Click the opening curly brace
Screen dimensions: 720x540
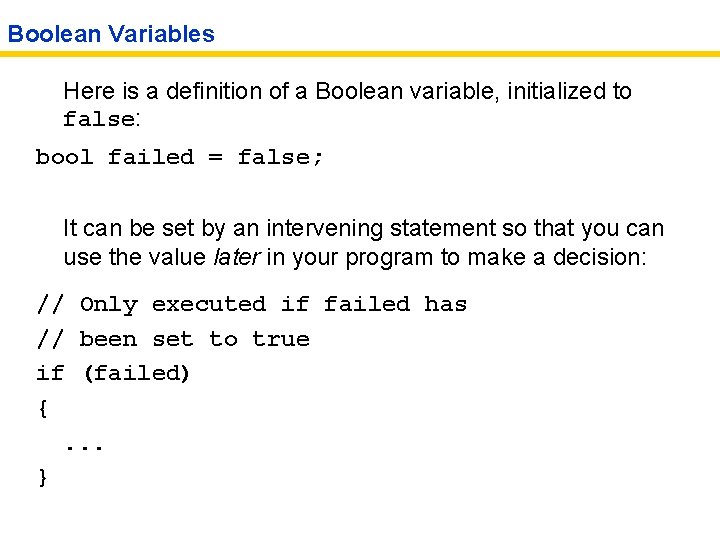click(42, 408)
